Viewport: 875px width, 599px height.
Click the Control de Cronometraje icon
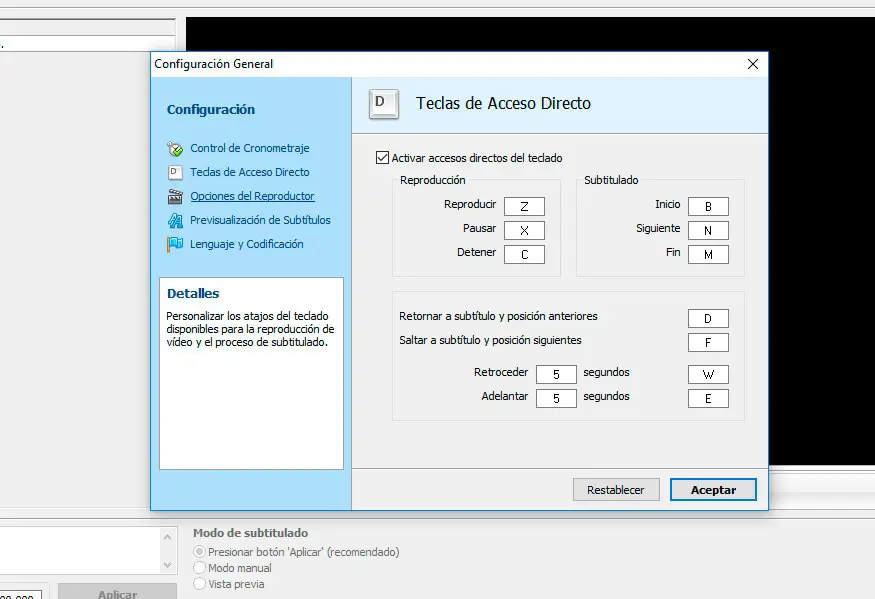pyautogui.click(x=175, y=148)
